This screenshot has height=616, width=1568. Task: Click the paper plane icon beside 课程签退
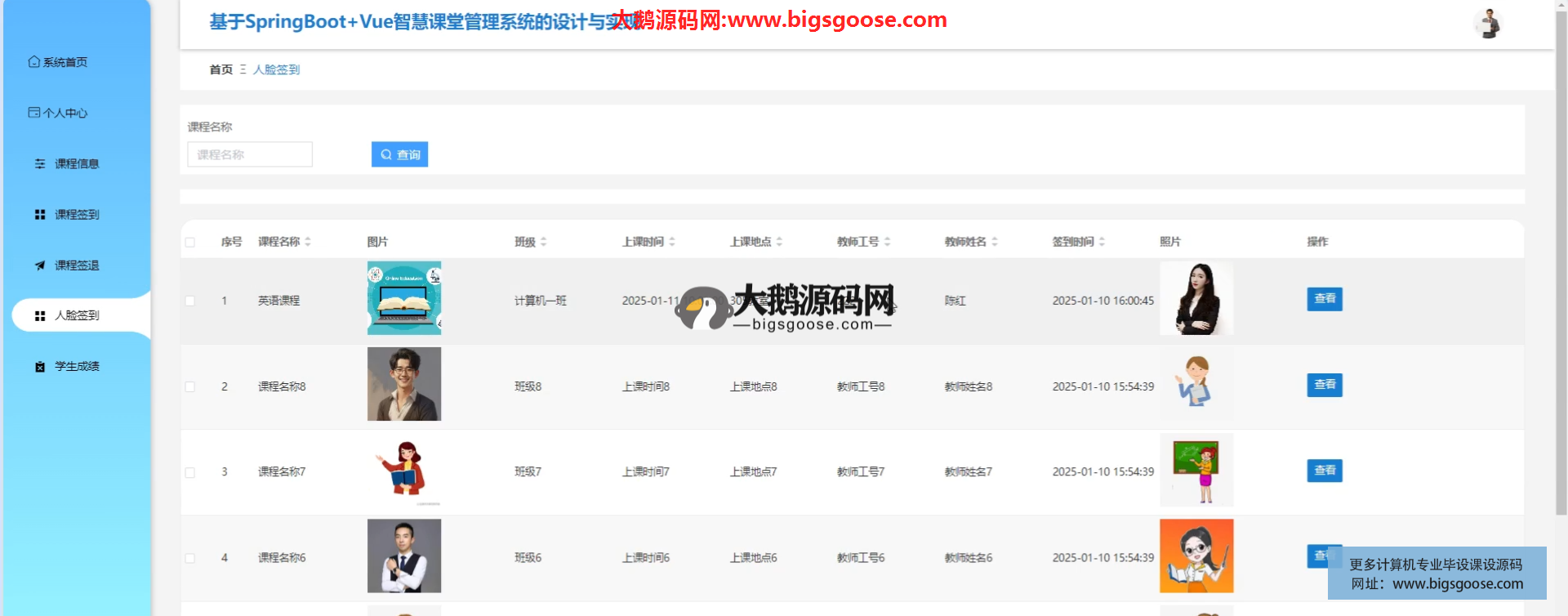pos(40,266)
